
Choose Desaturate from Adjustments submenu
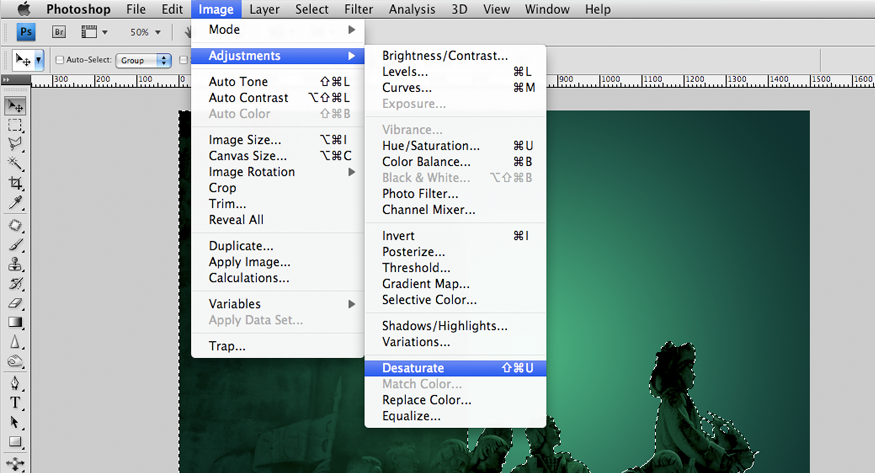(x=455, y=368)
